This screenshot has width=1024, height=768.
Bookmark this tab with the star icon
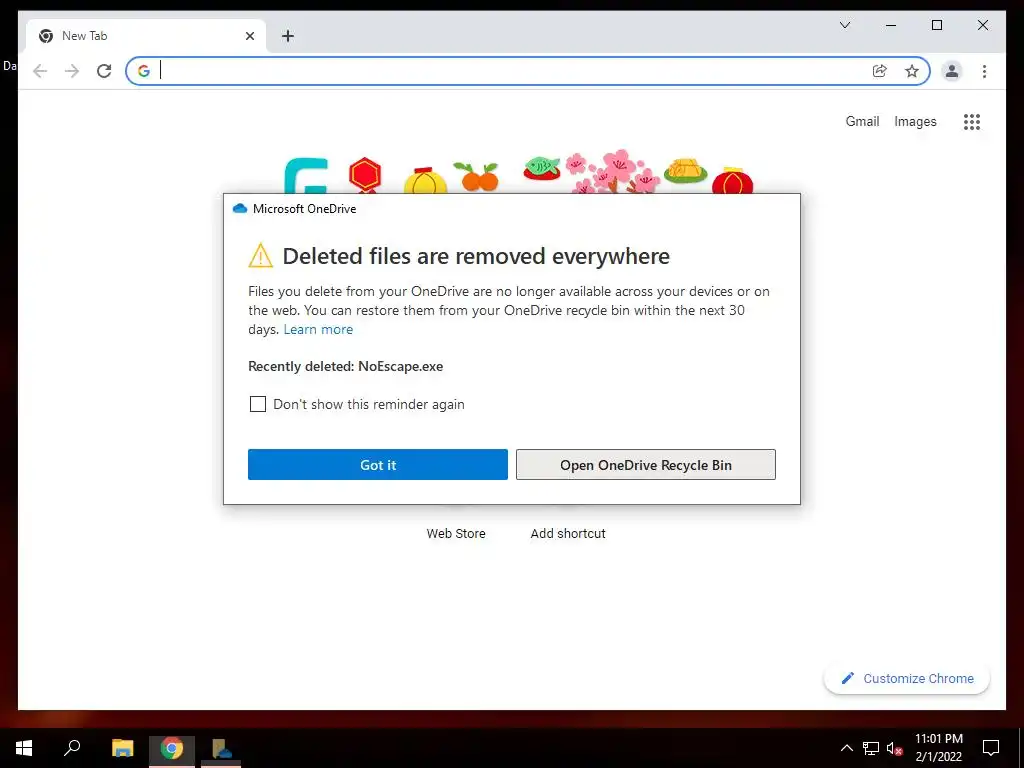tap(912, 71)
